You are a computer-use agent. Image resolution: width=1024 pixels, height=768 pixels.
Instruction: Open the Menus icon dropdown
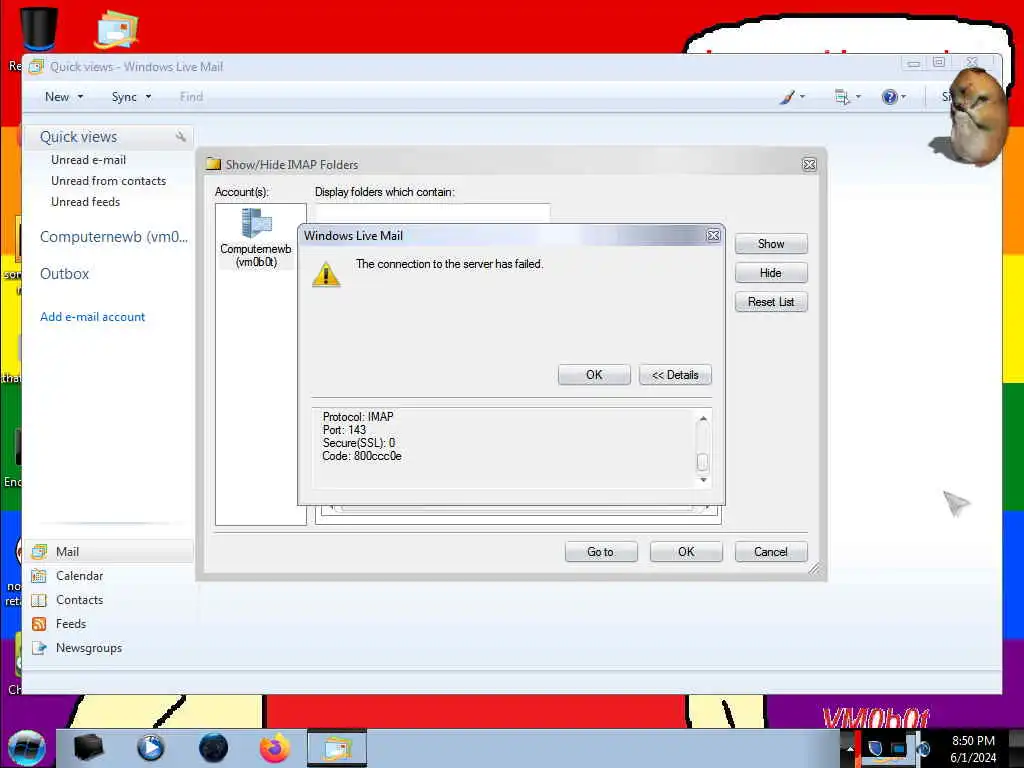click(x=847, y=97)
